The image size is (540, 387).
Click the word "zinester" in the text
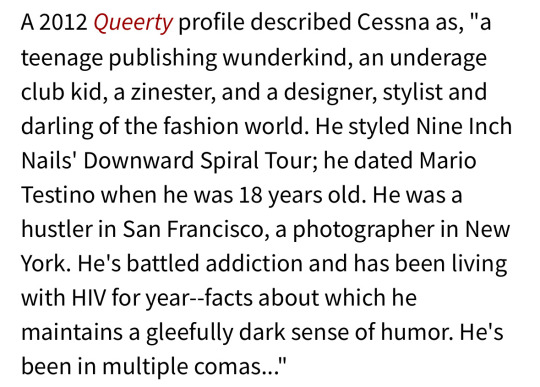tap(172, 92)
